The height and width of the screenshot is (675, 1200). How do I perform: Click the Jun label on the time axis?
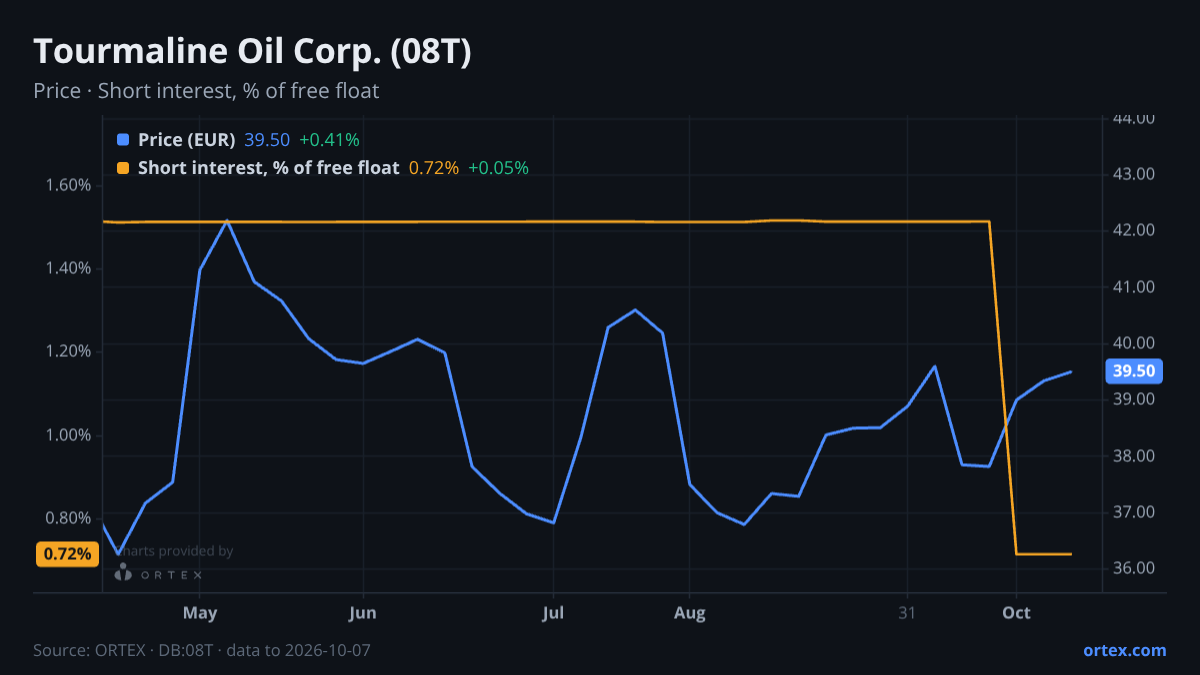pyautogui.click(x=363, y=613)
